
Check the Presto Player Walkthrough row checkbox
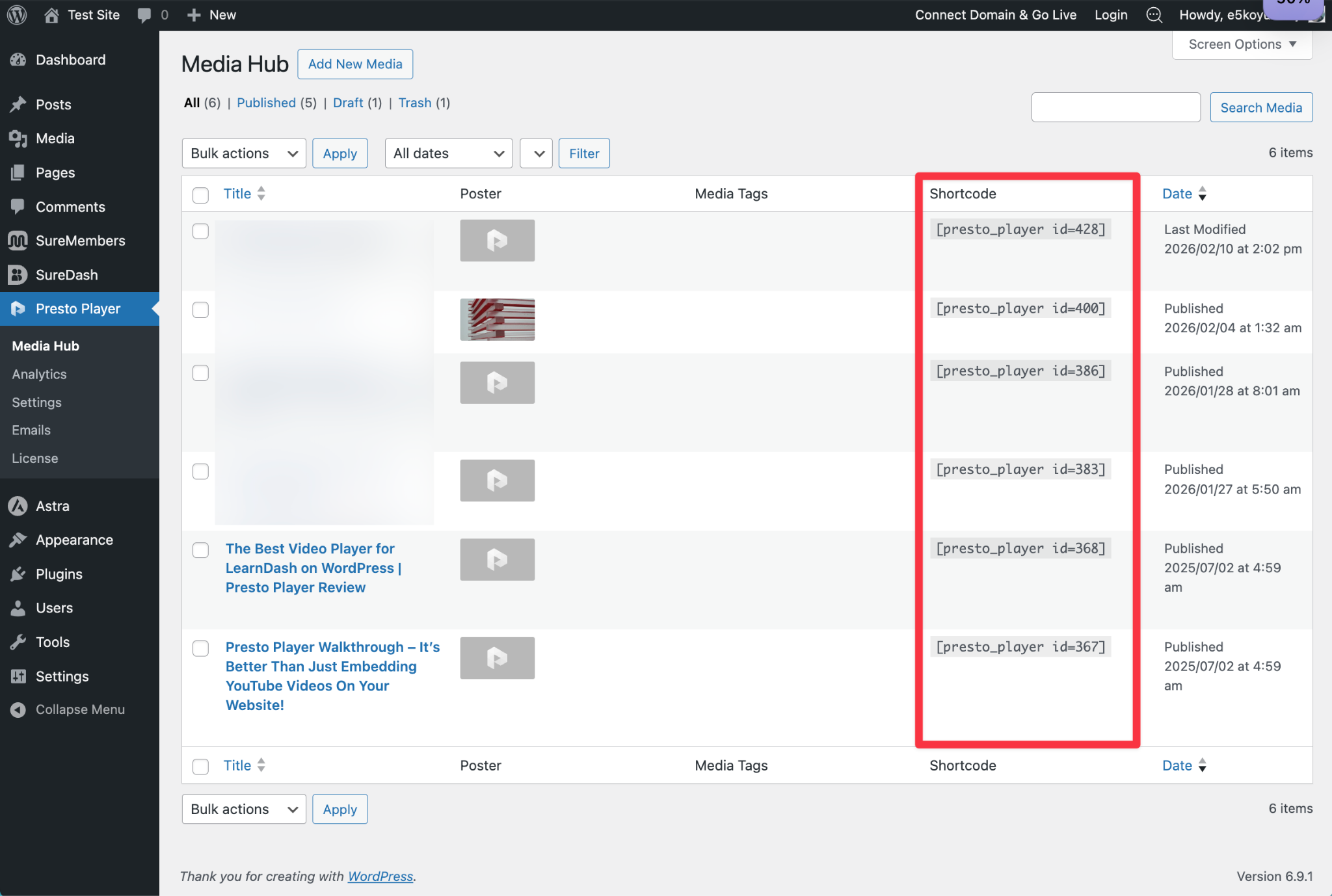coord(200,648)
